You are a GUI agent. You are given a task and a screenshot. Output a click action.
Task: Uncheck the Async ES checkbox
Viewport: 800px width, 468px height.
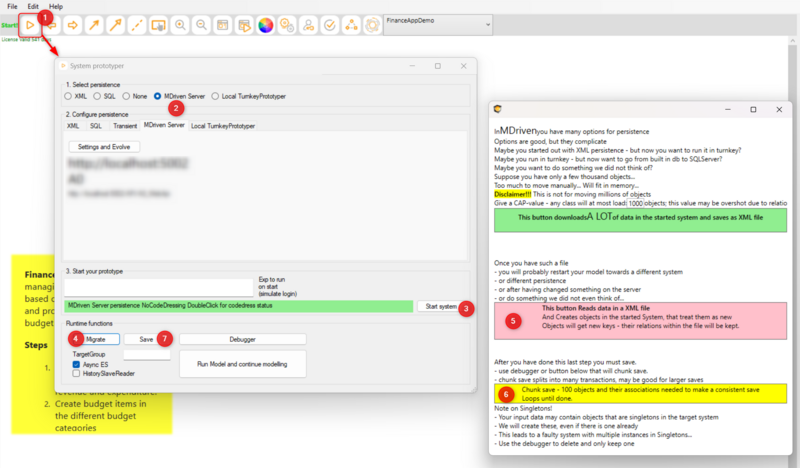(x=77, y=364)
